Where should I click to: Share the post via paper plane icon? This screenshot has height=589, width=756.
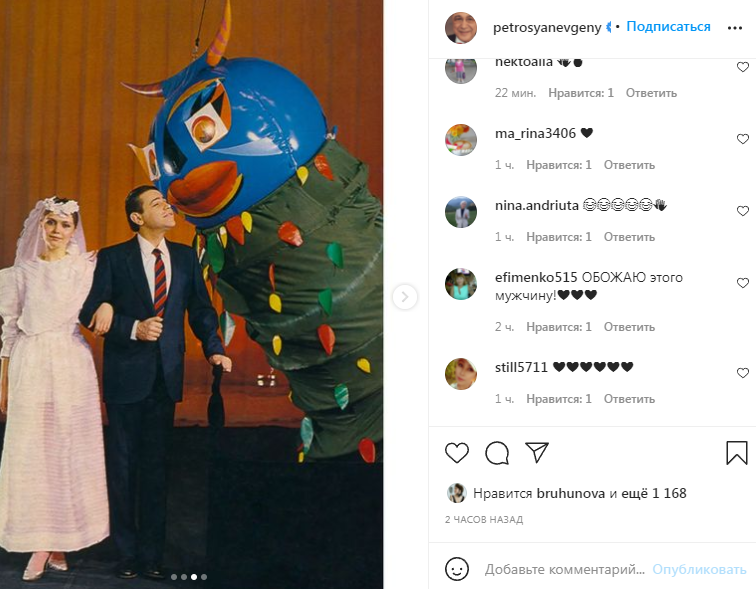point(537,453)
